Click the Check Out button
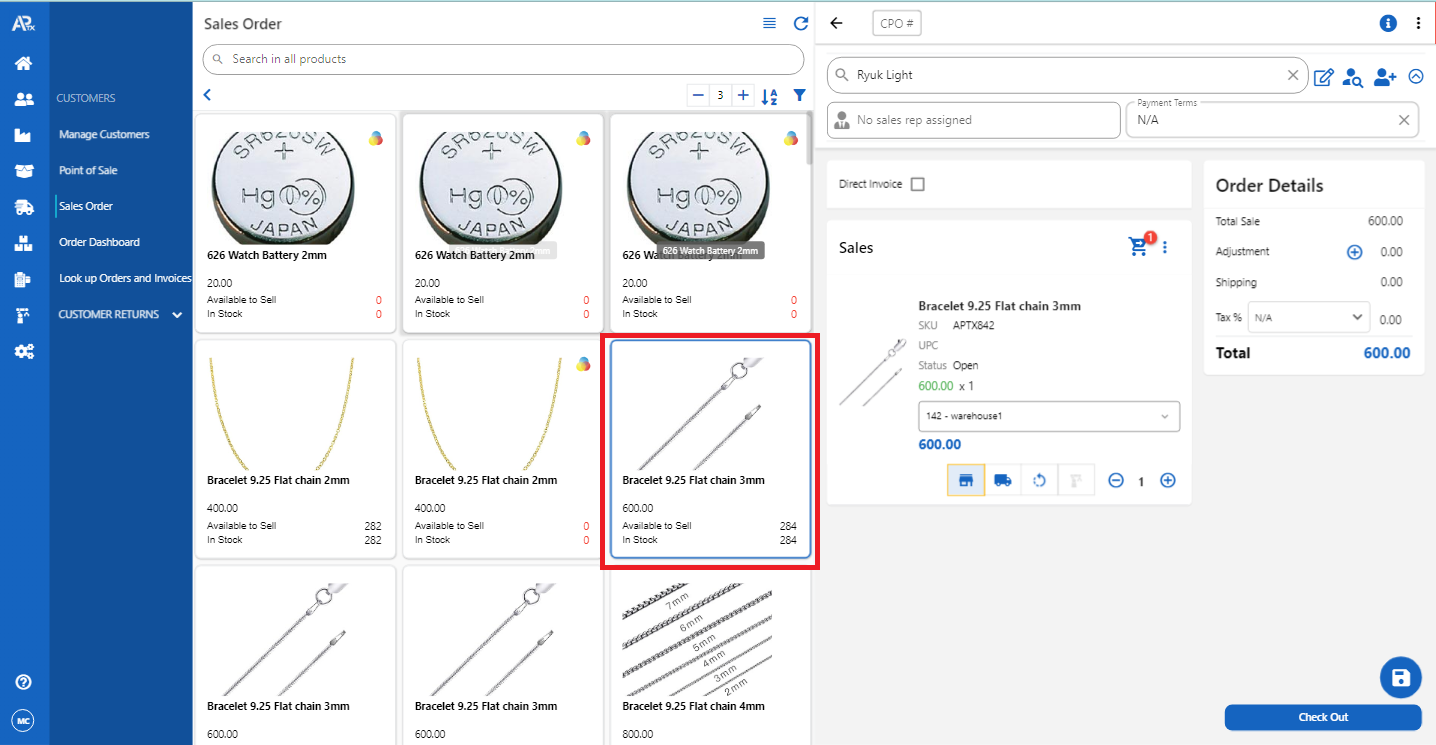The height and width of the screenshot is (745, 1436). coord(1322,717)
